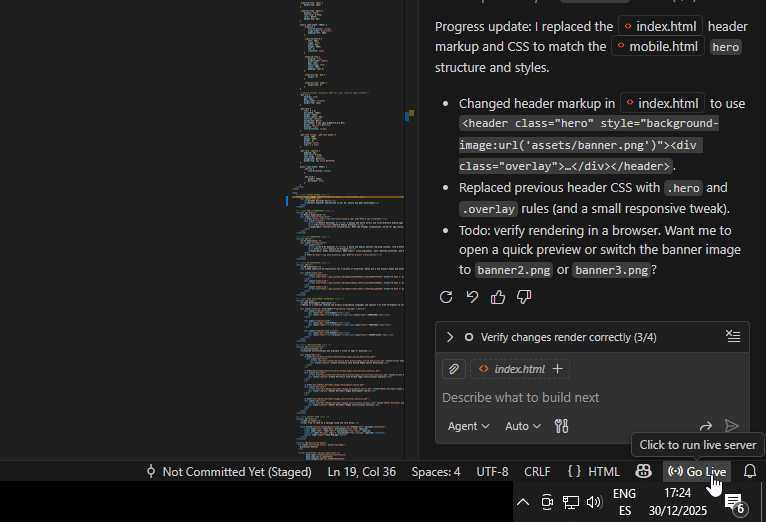Click the paperclip attach context icon
This screenshot has width=766, height=522.
coord(454,369)
